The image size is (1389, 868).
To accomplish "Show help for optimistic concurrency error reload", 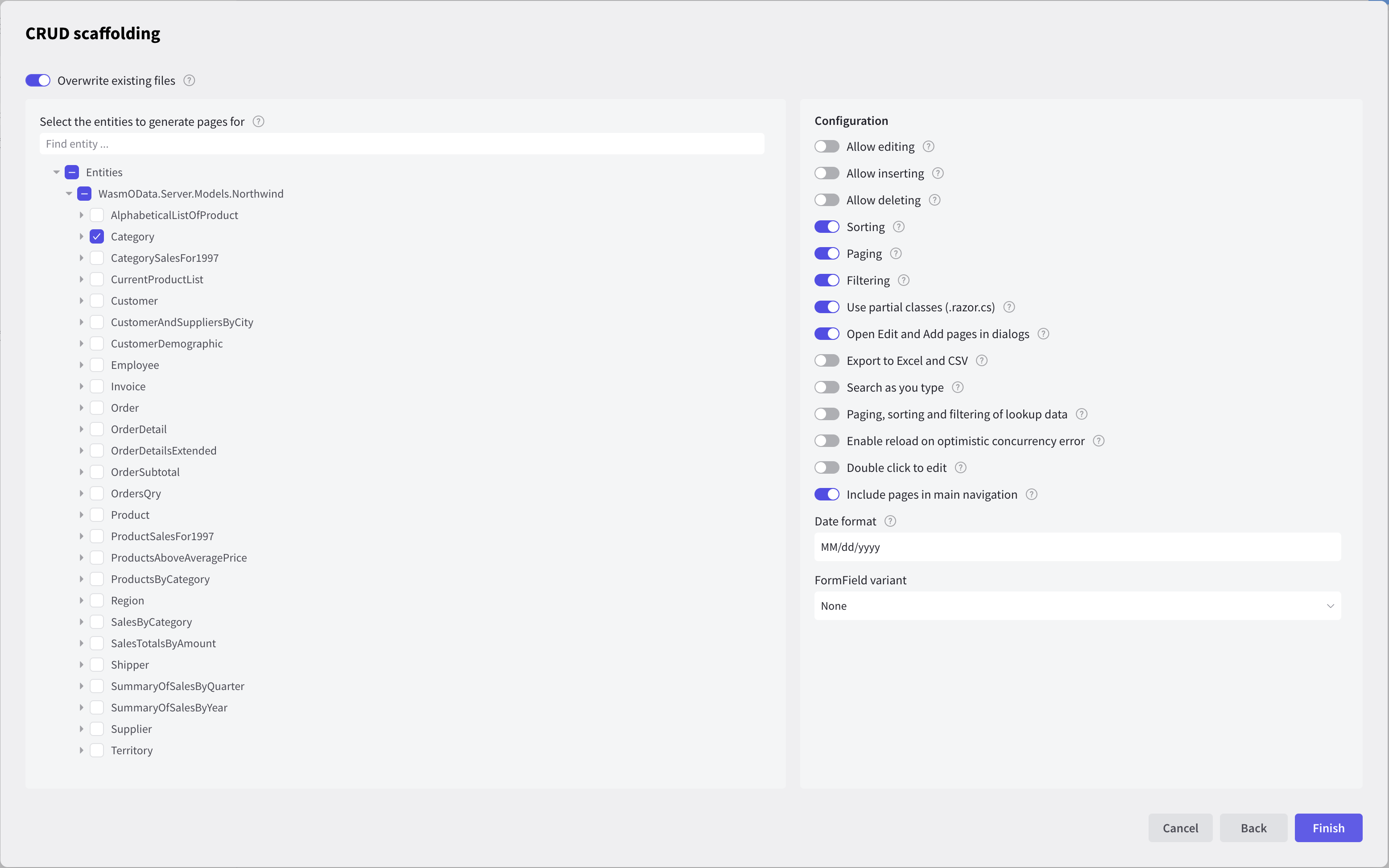I will click(x=1099, y=441).
